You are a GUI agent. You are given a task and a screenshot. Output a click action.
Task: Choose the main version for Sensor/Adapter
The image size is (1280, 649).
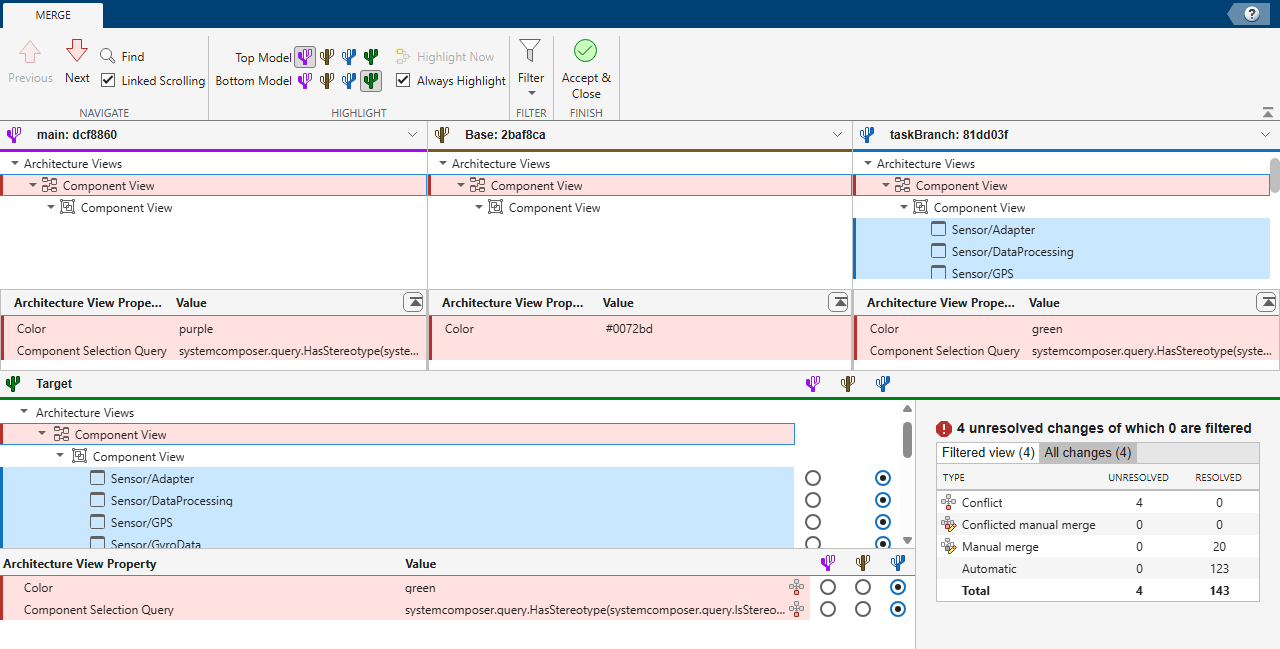[x=813, y=478]
